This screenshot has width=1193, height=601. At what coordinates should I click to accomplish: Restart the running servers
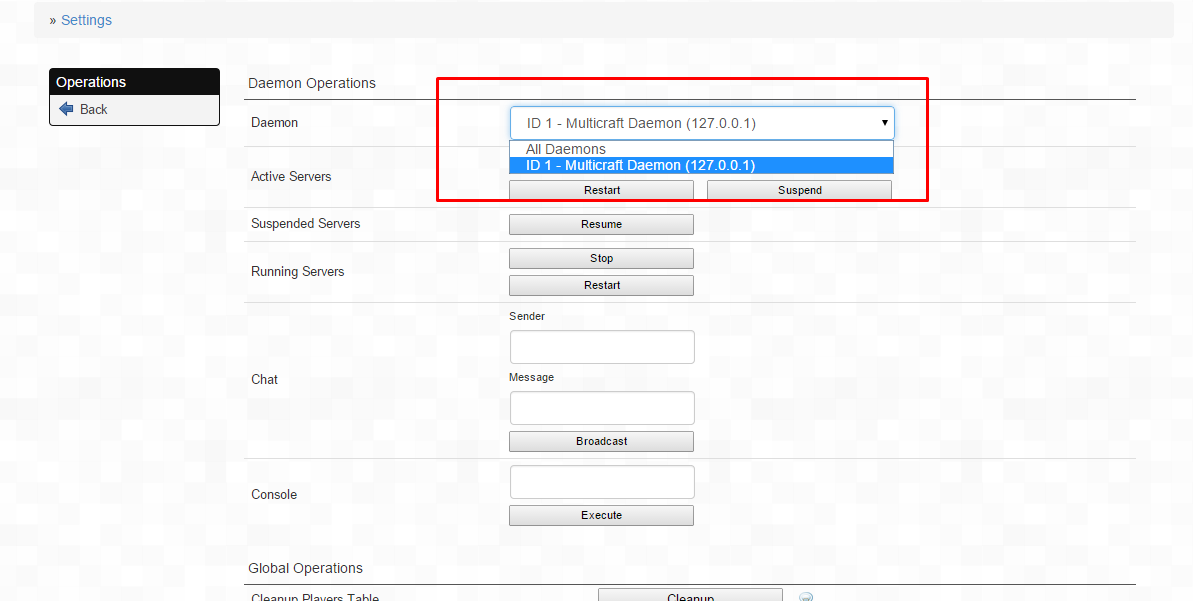click(601, 285)
